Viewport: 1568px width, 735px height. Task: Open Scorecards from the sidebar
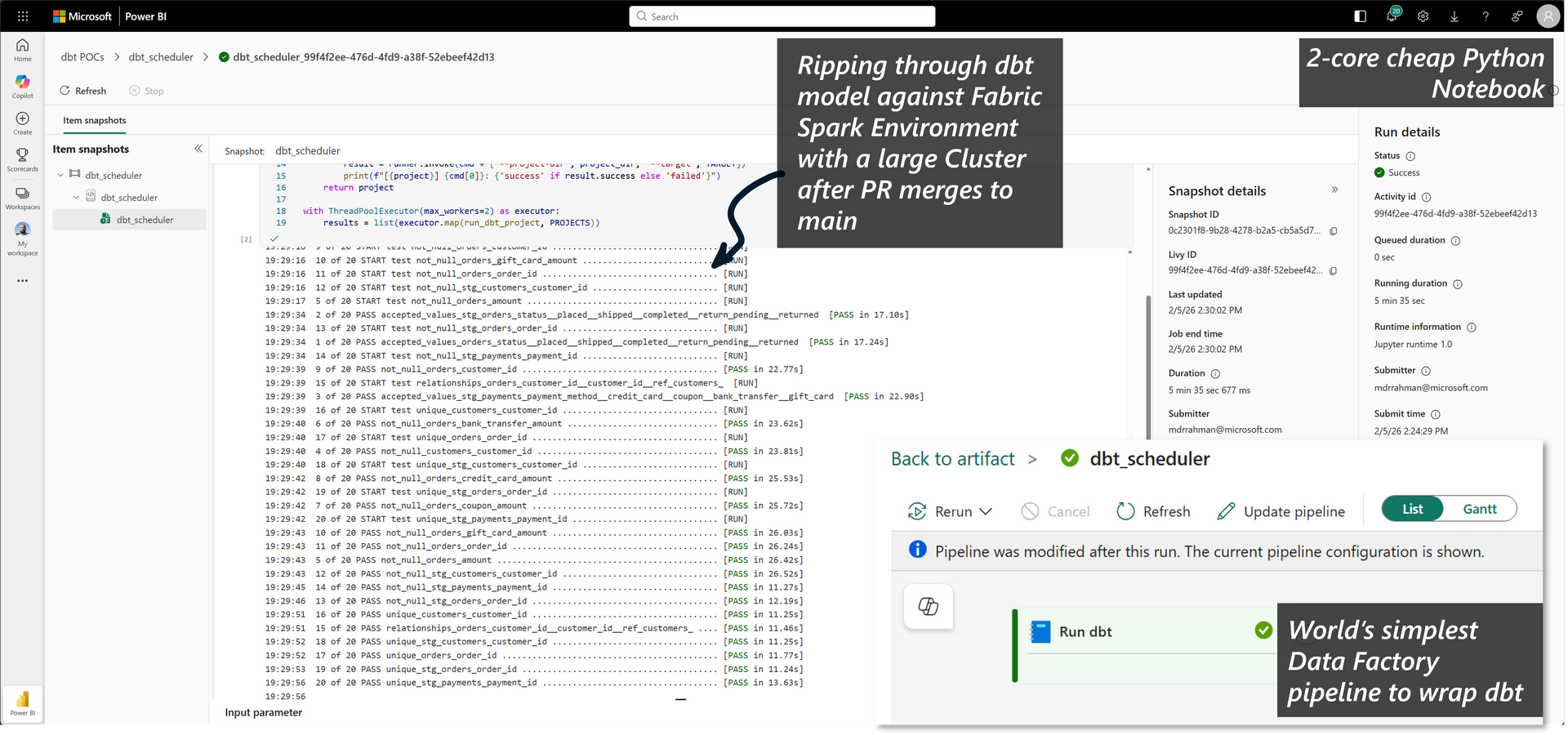click(22, 160)
